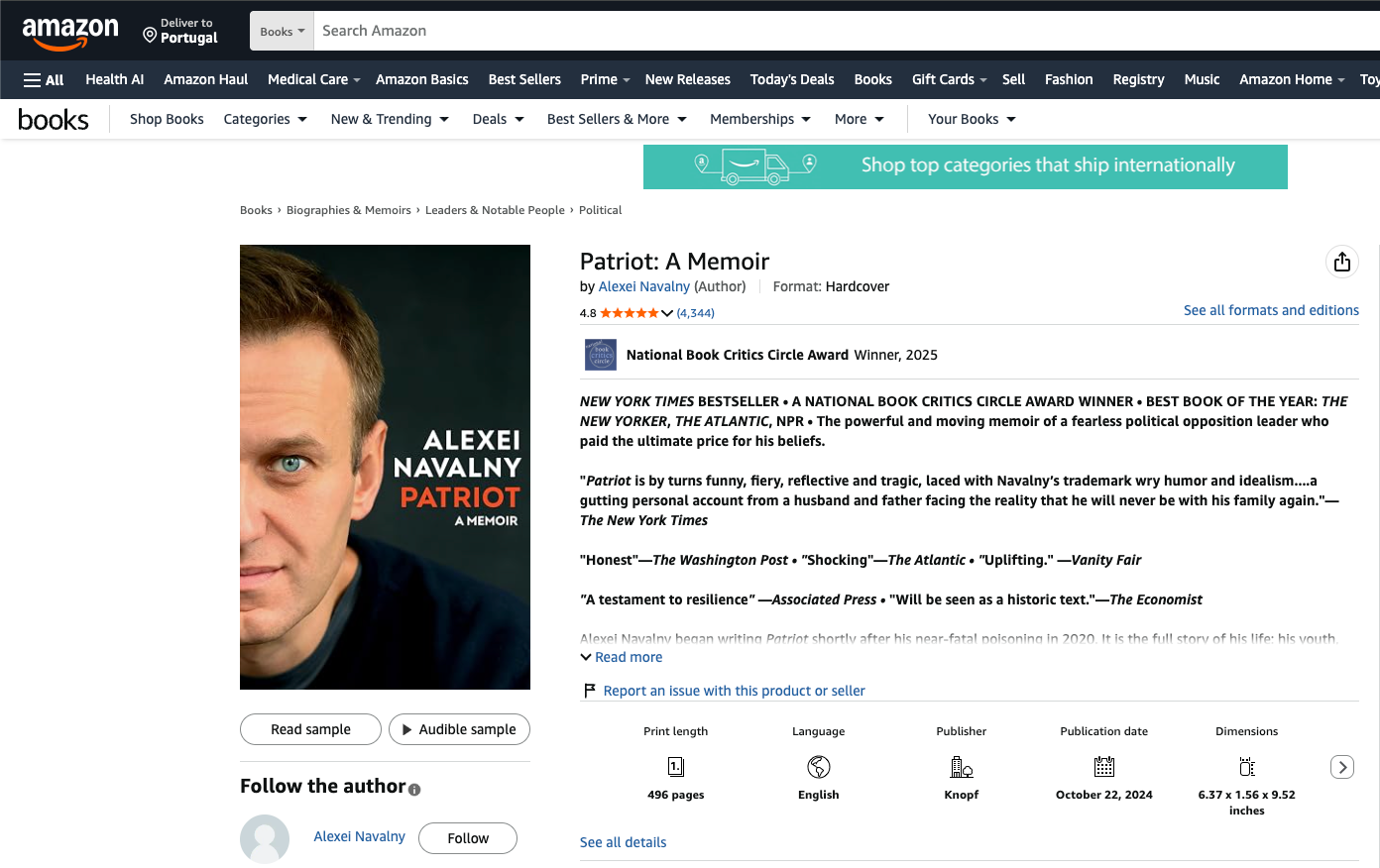This screenshot has width=1380, height=868.
Task: Click the books logo in subnav
Action: pos(54,120)
